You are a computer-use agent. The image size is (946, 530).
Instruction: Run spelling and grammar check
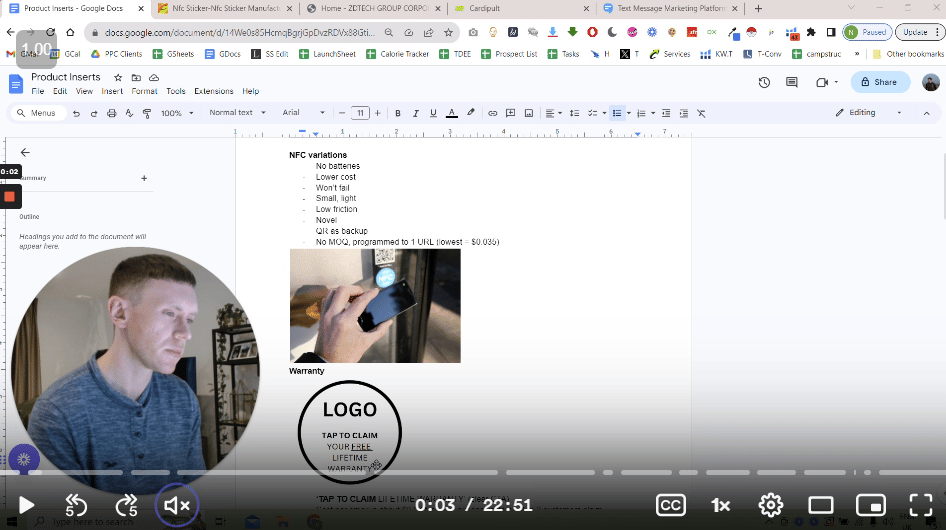click(129, 113)
